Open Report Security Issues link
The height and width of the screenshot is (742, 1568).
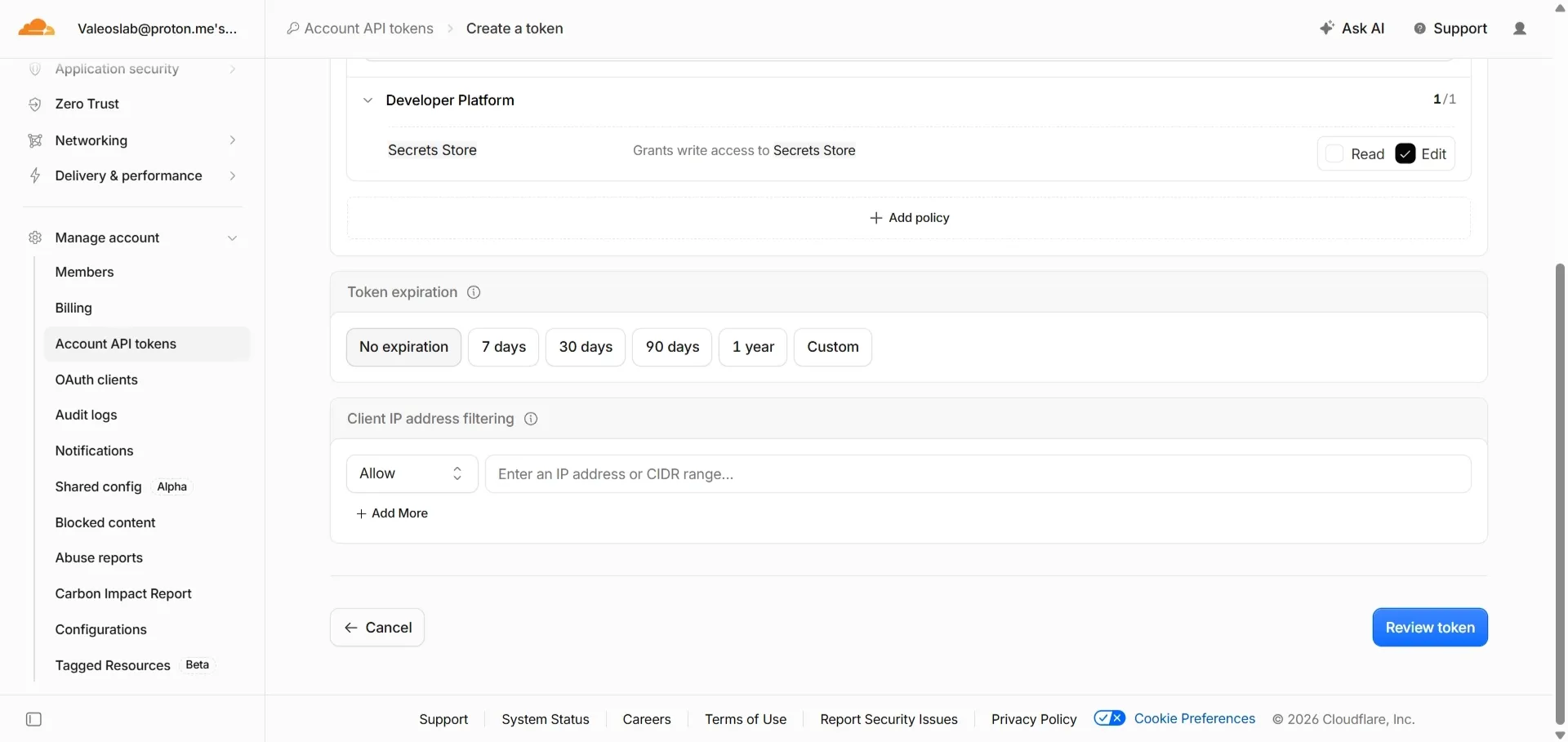point(889,719)
